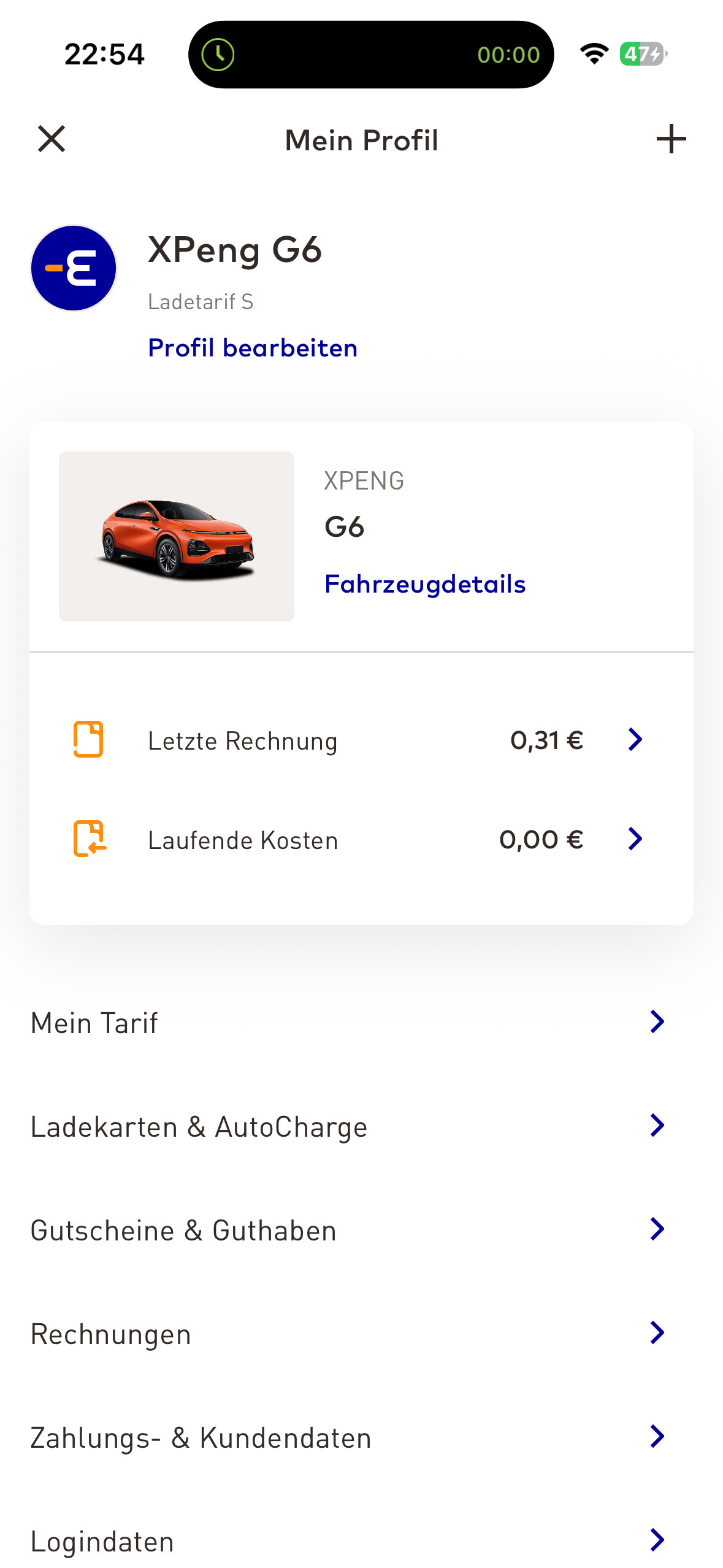The image size is (723, 1568).
Task: Tap the EnBW profile avatar logo
Action: tap(74, 268)
